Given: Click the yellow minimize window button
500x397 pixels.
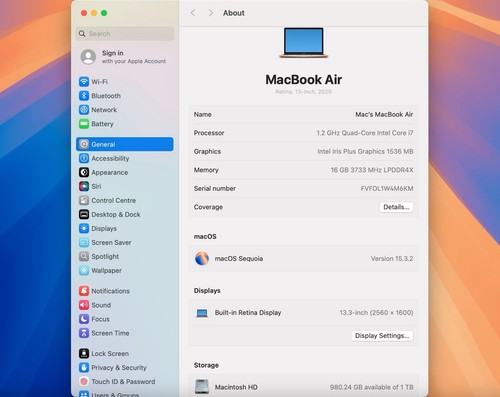Looking at the screenshot, I should tap(94, 13).
